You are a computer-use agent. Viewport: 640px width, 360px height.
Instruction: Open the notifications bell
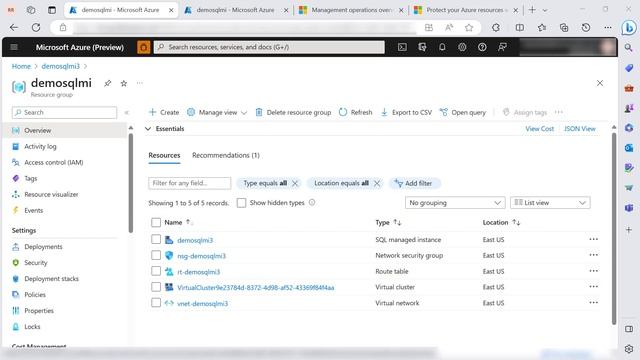tap(442, 47)
